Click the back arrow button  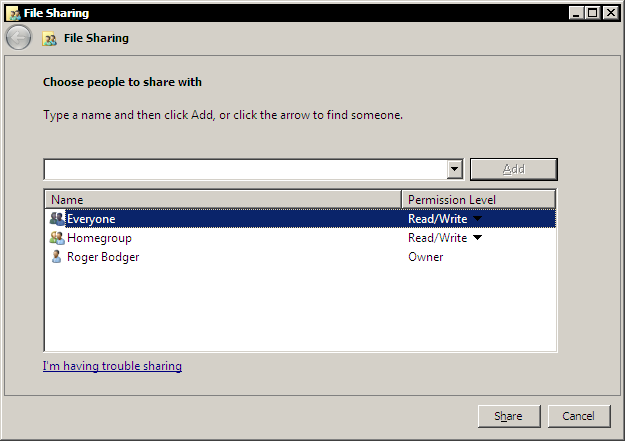click(x=18, y=38)
